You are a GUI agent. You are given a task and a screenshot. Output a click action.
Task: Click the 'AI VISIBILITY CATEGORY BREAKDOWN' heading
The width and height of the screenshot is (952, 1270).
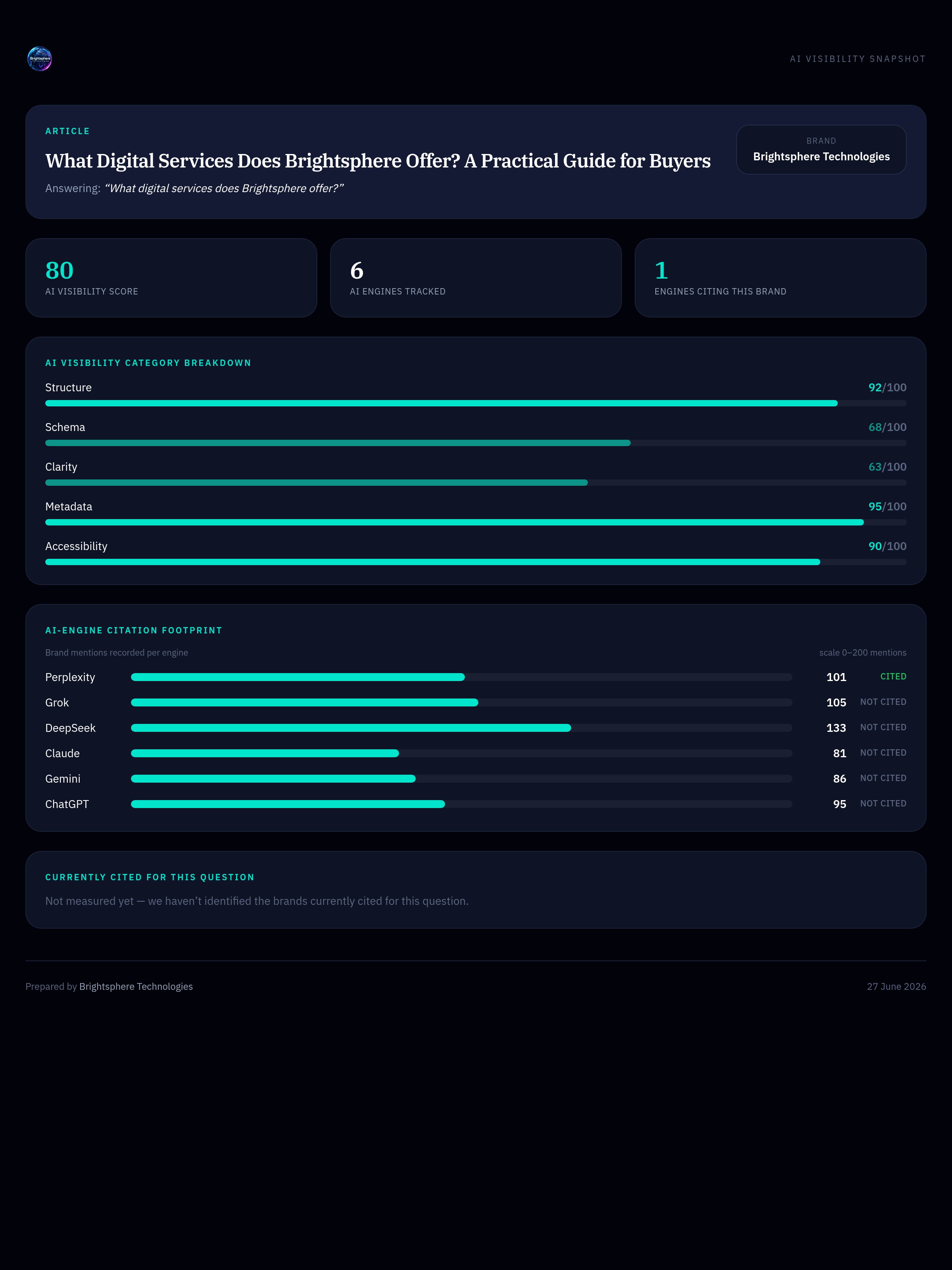point(148,363)
